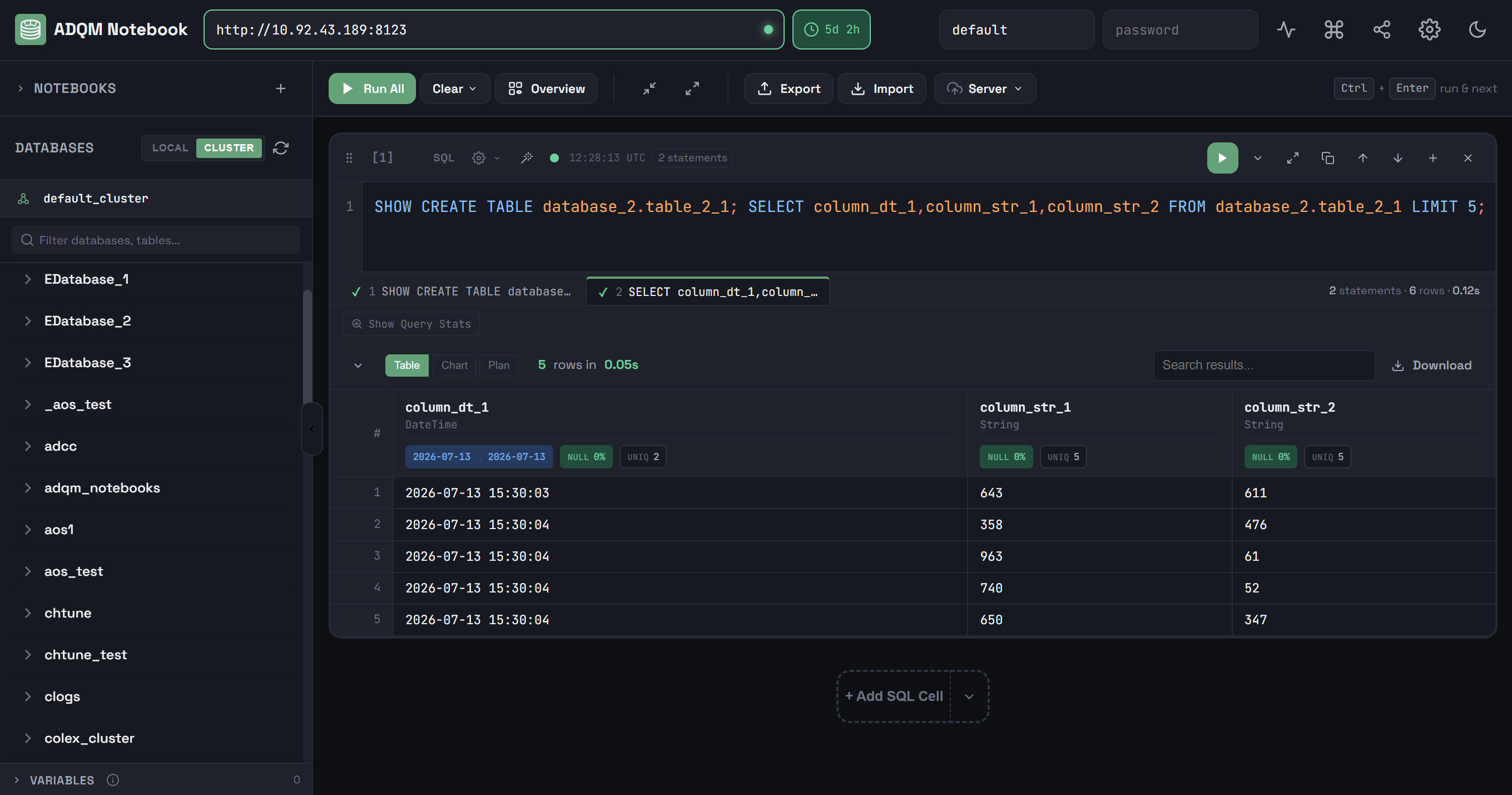Add a new notebook with plus icon

[281, 88]
